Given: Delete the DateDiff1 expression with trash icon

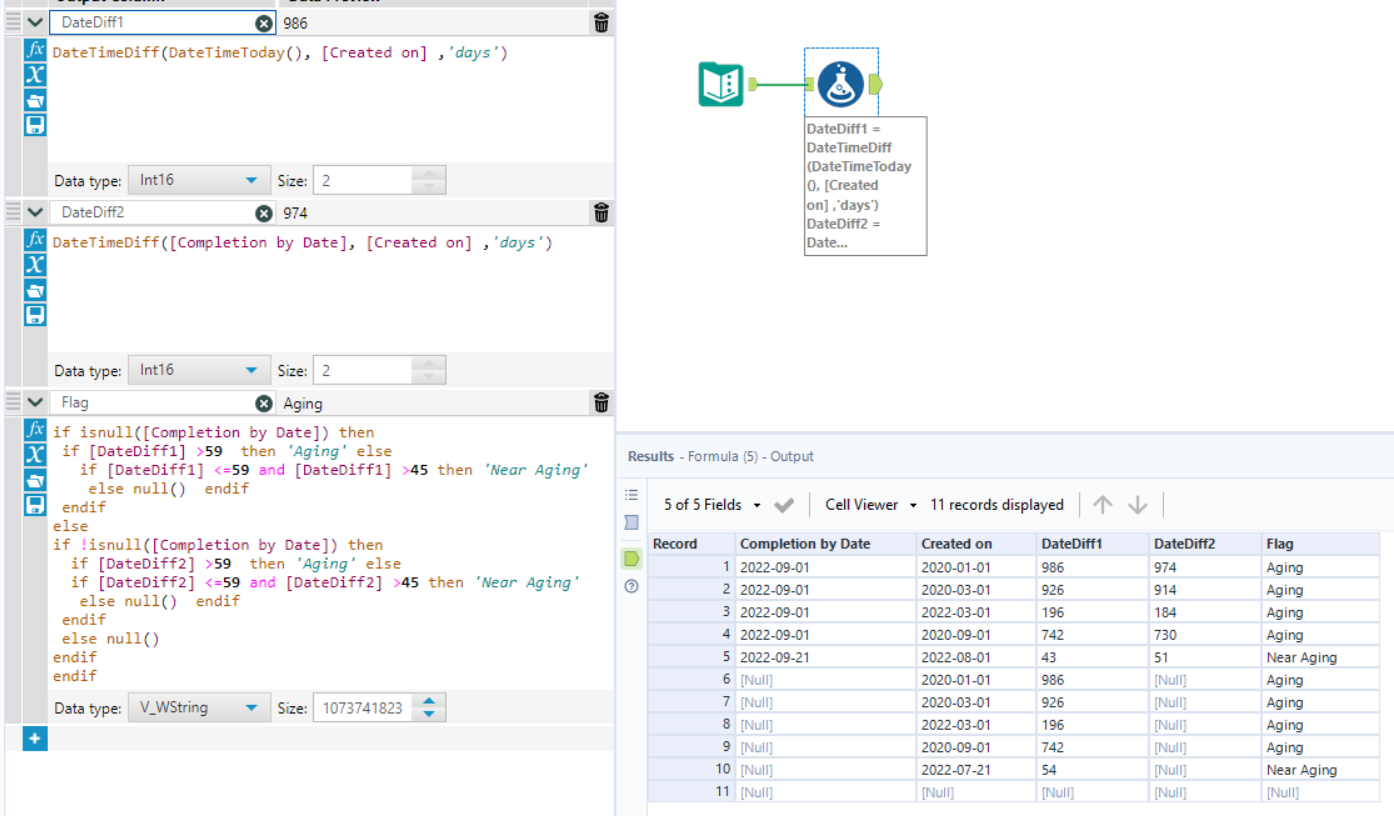Looking at the screenshot, I should tap(601, 23).
